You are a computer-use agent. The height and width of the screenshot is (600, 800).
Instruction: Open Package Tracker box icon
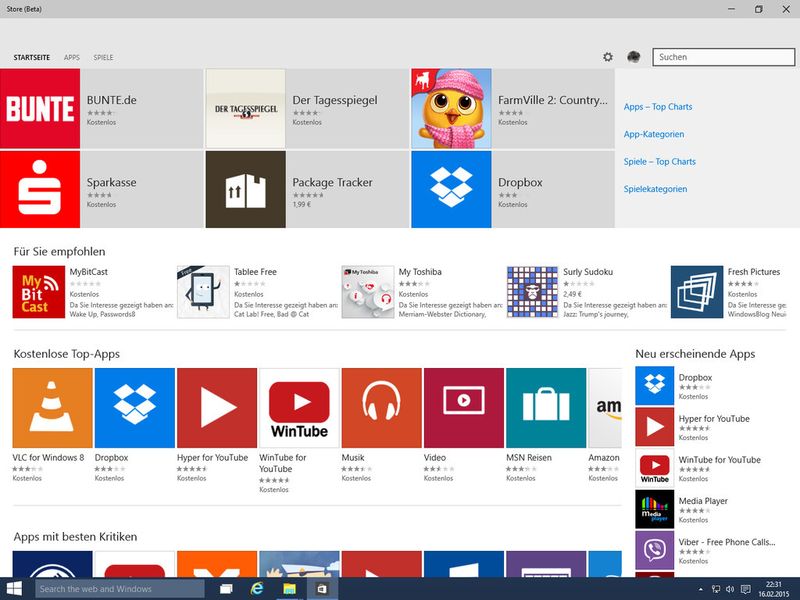pyautogui.click(x=245, y=189)
